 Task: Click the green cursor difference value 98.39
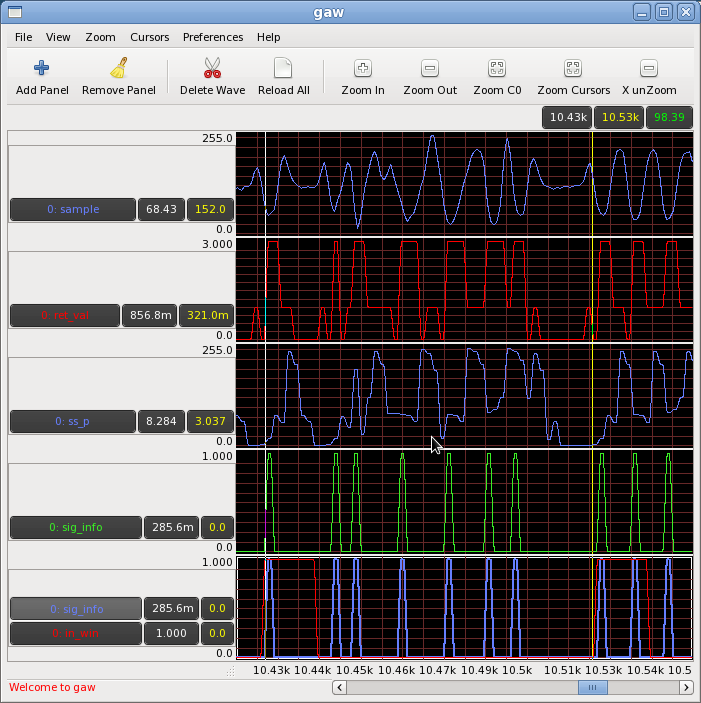pos(669,118)
